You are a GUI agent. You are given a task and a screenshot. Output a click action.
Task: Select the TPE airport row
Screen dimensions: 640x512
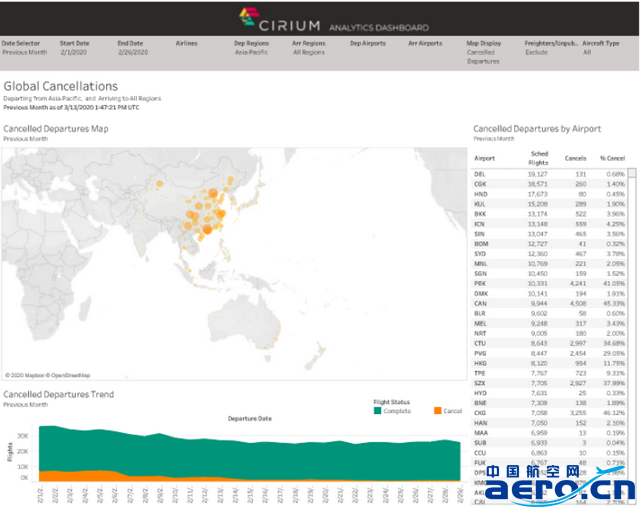tap(549, 373)
